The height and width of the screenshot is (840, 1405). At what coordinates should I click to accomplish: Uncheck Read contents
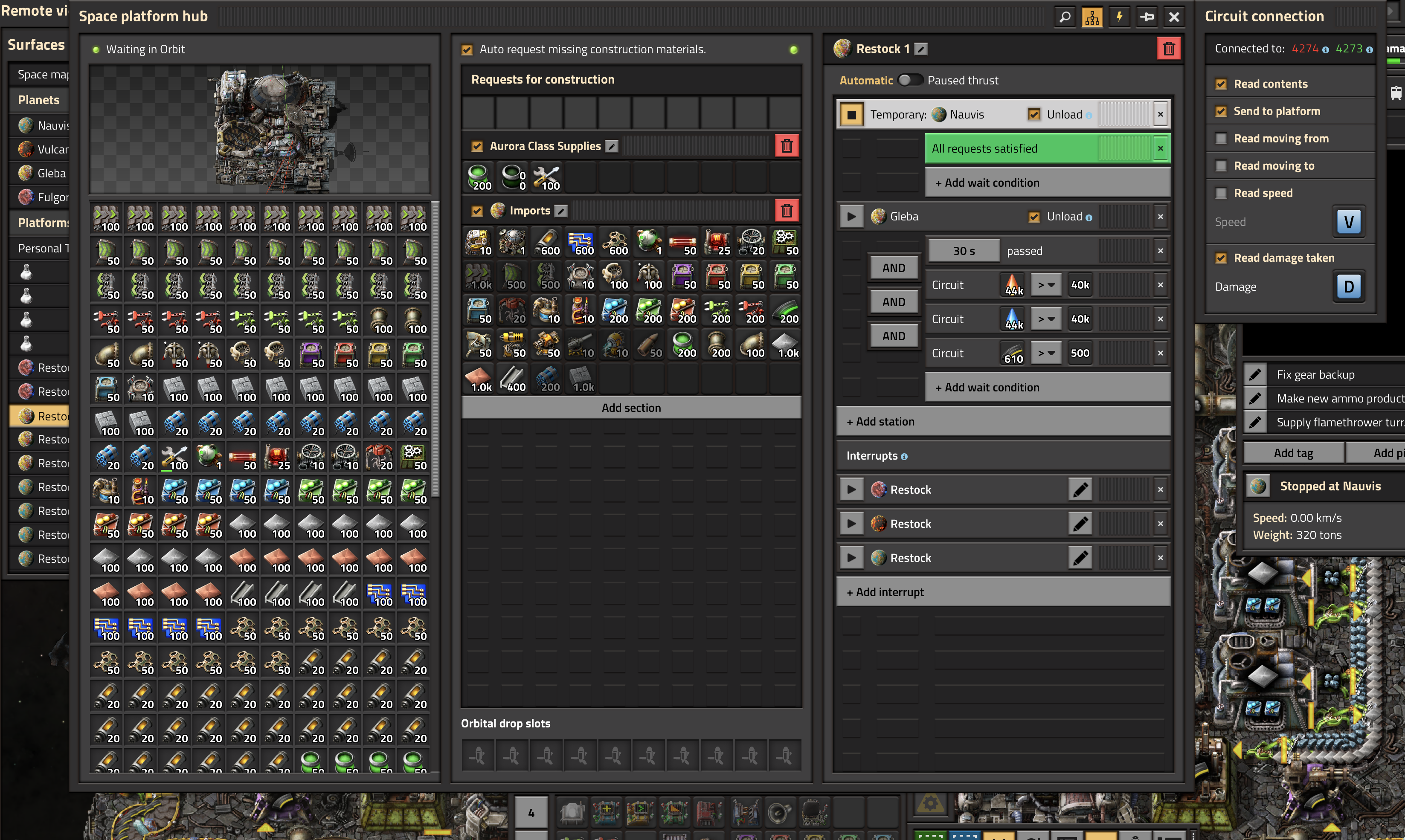[x=1221, y=84]
